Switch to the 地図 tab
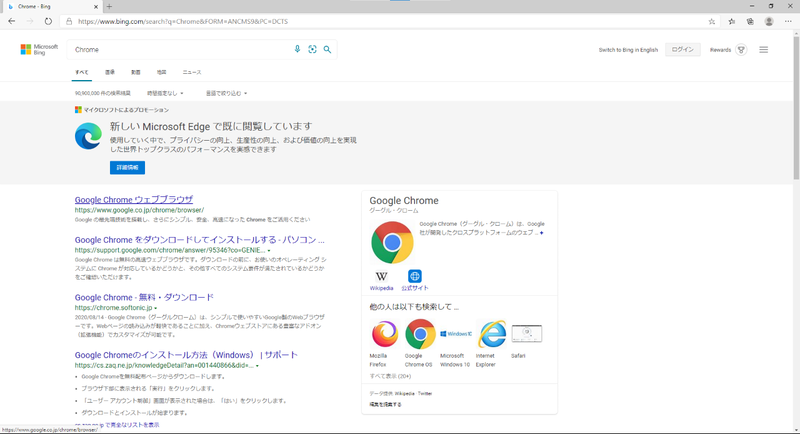800x434 pixels. [161, 72]
